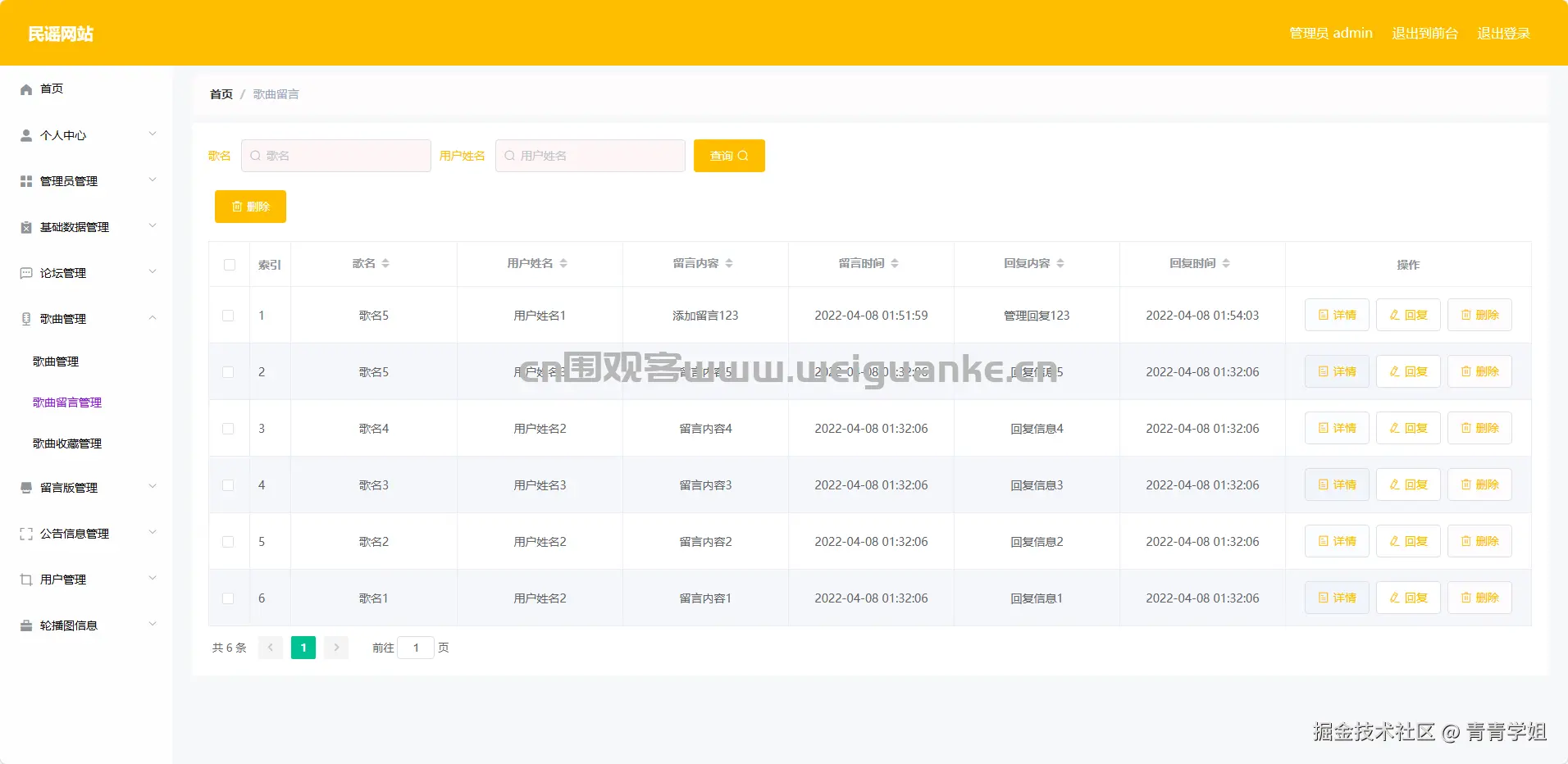This screenshot has height=764, width=1568.
Task: Expand the 用户管理 submenu chevron
Action: coord(153,578)
